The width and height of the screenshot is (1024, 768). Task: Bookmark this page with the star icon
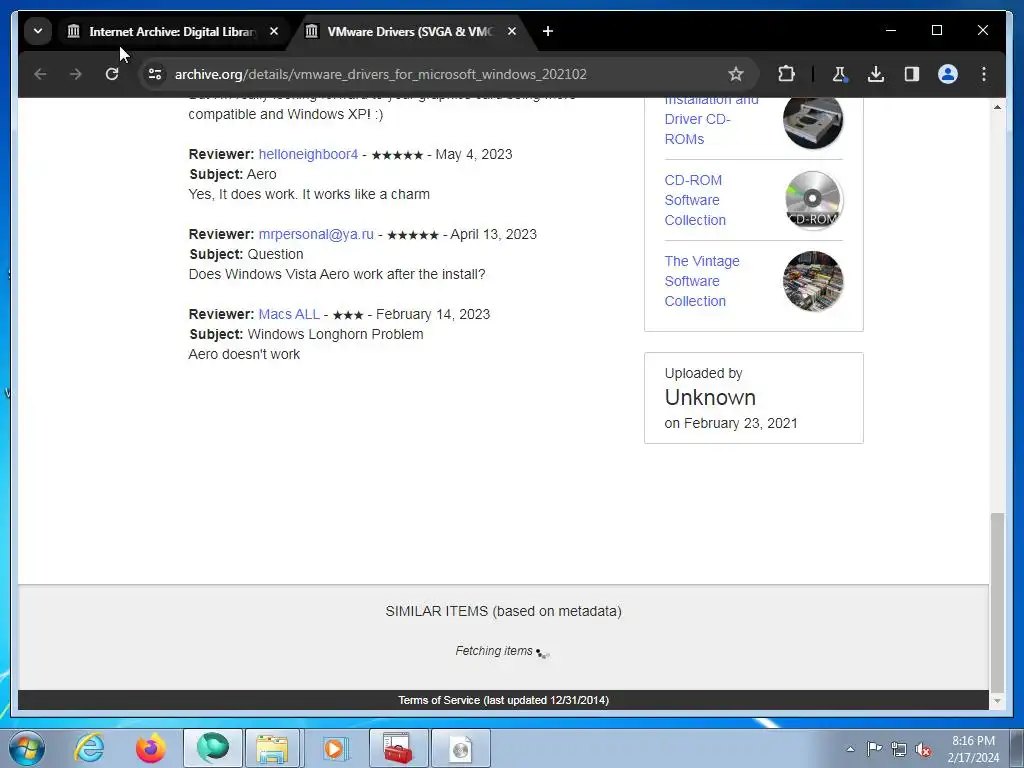click(736, 74)
